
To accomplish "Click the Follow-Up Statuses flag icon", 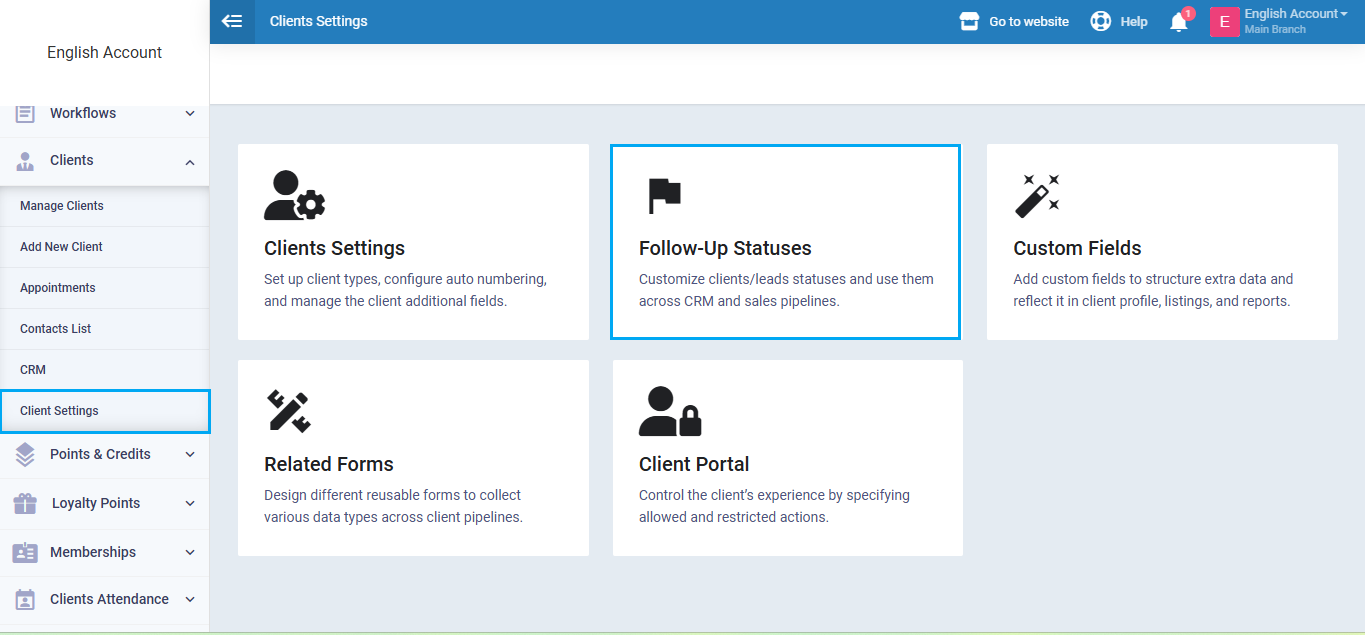I will coord(664,195).
